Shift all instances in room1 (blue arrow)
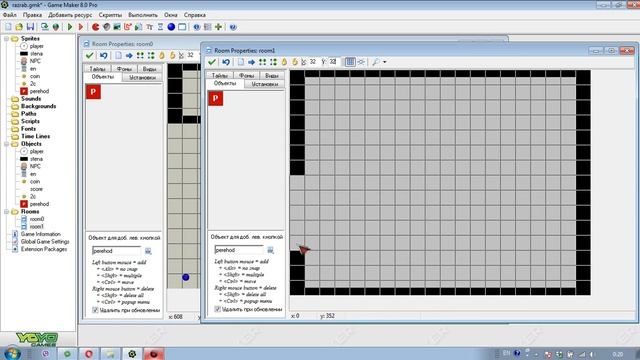Screen dimensions: 640x360 [x=251, y=62]
